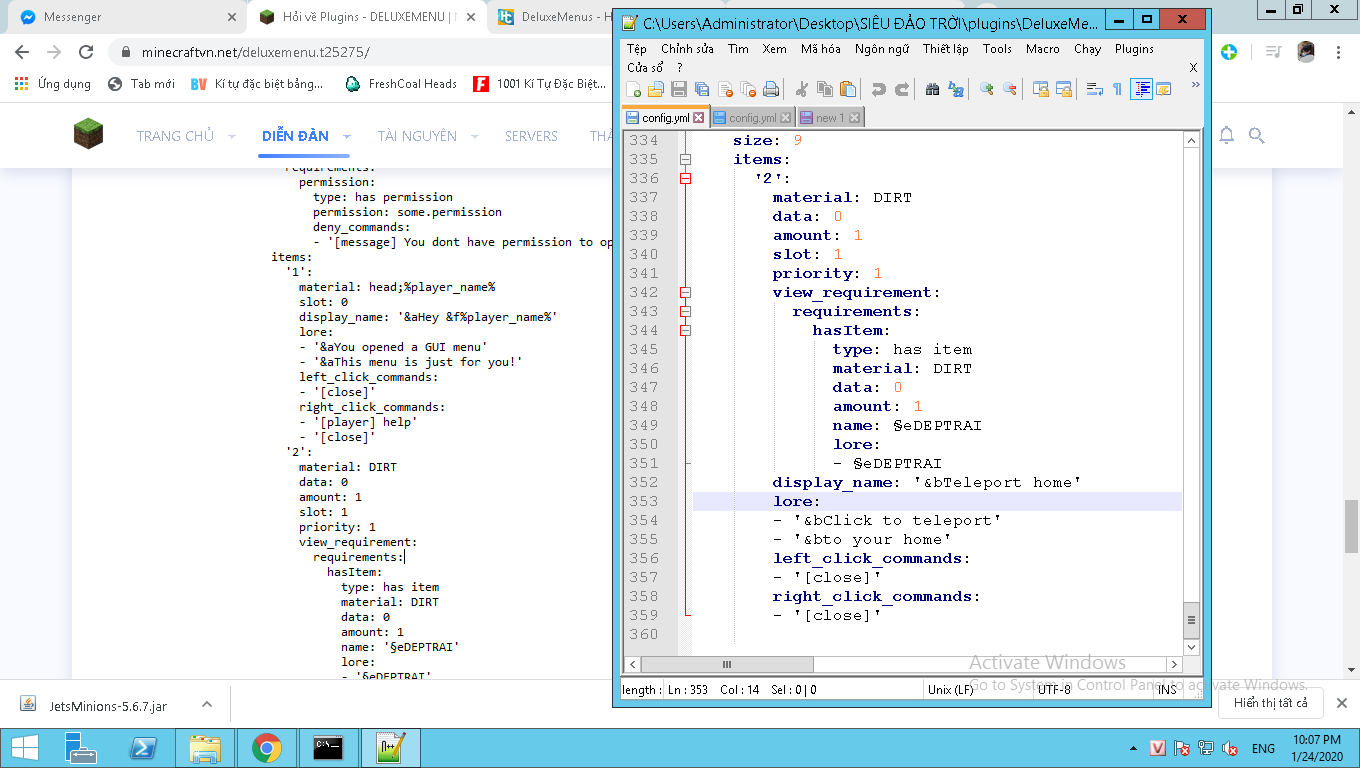The width and height of the screenshot is (1360, 768).
Task: Click the Find and Replace icon
Action: [956, 90]
